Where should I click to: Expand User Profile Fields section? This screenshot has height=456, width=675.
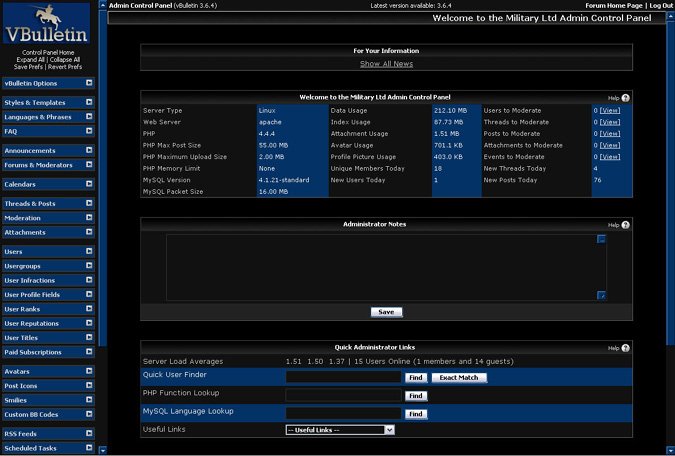(89, 294)
